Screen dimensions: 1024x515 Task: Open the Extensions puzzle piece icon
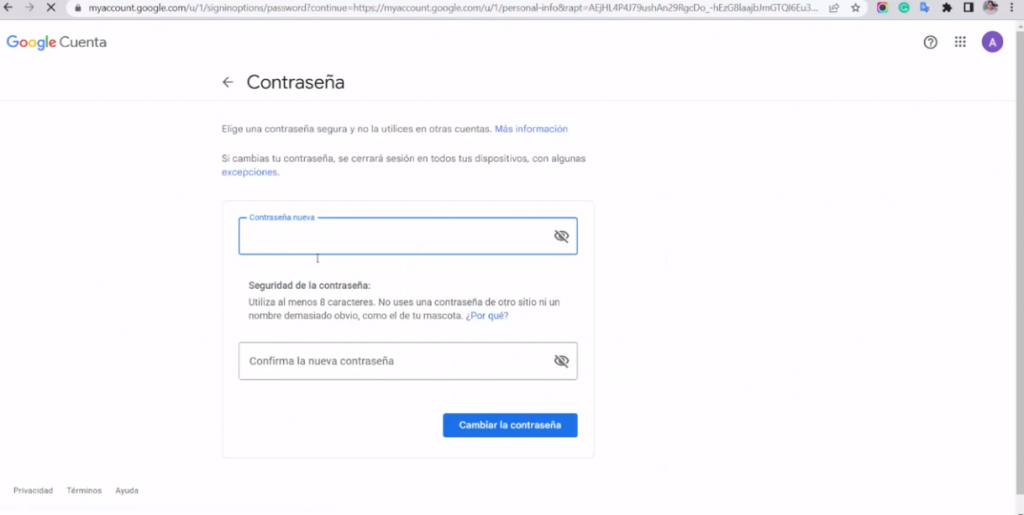click(x=947, y=7)
